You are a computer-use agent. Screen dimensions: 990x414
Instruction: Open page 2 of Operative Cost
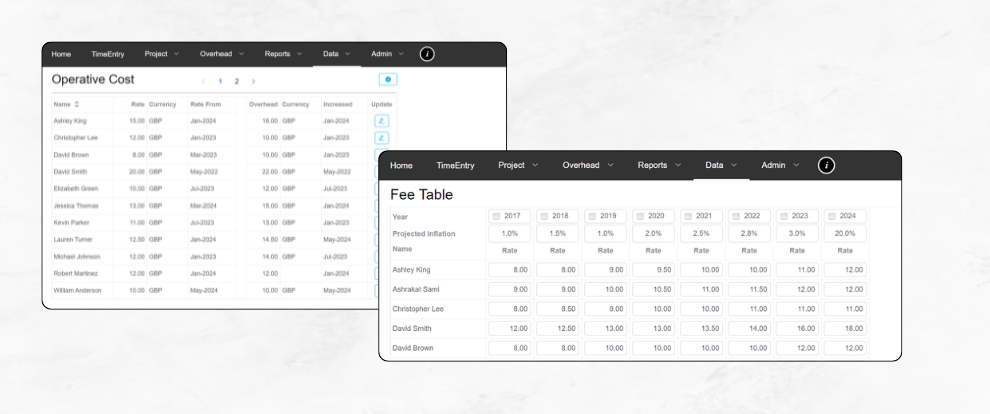point(236,81)
